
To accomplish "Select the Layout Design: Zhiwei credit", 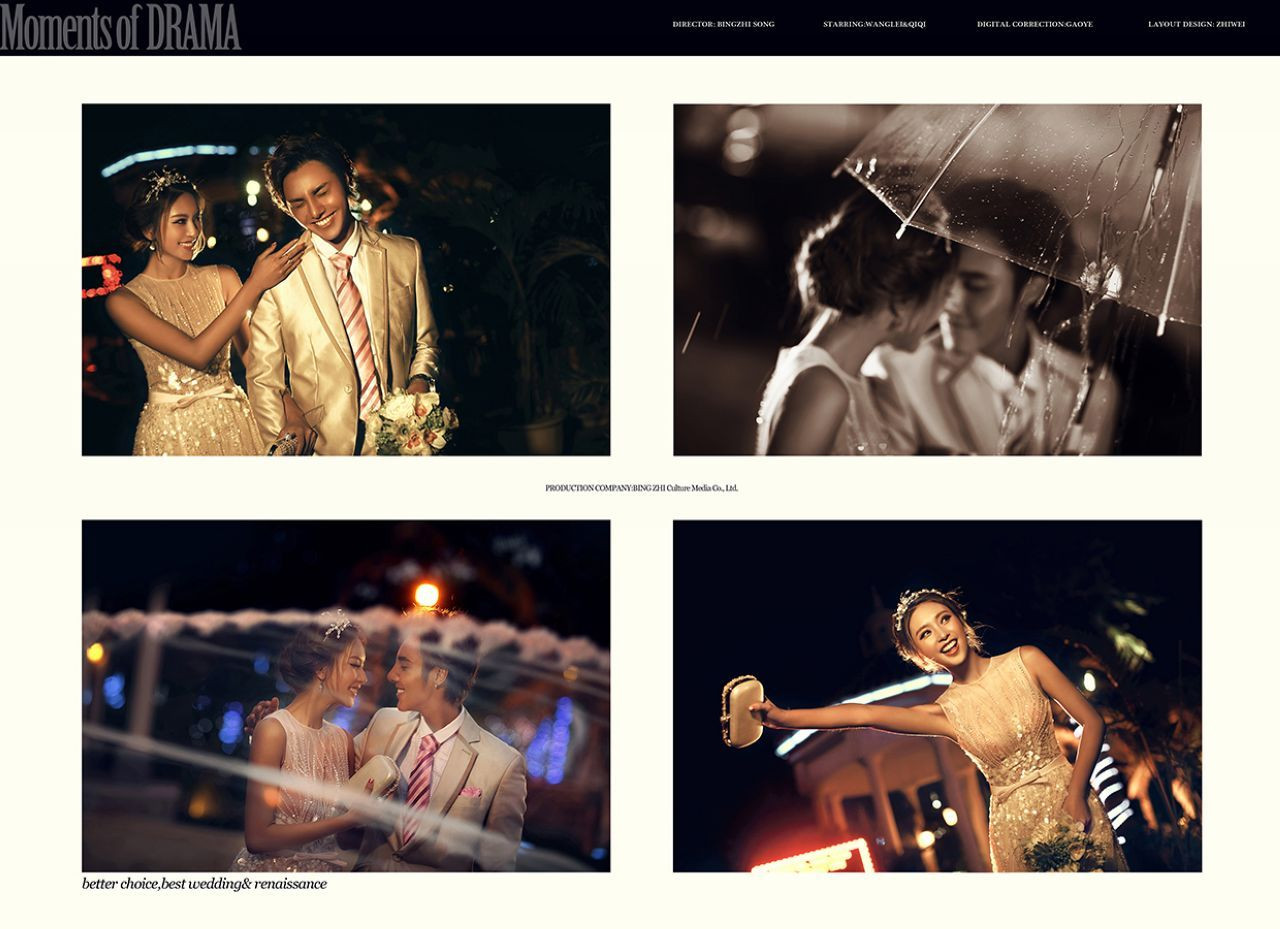I will click(x=1196, y=24).
